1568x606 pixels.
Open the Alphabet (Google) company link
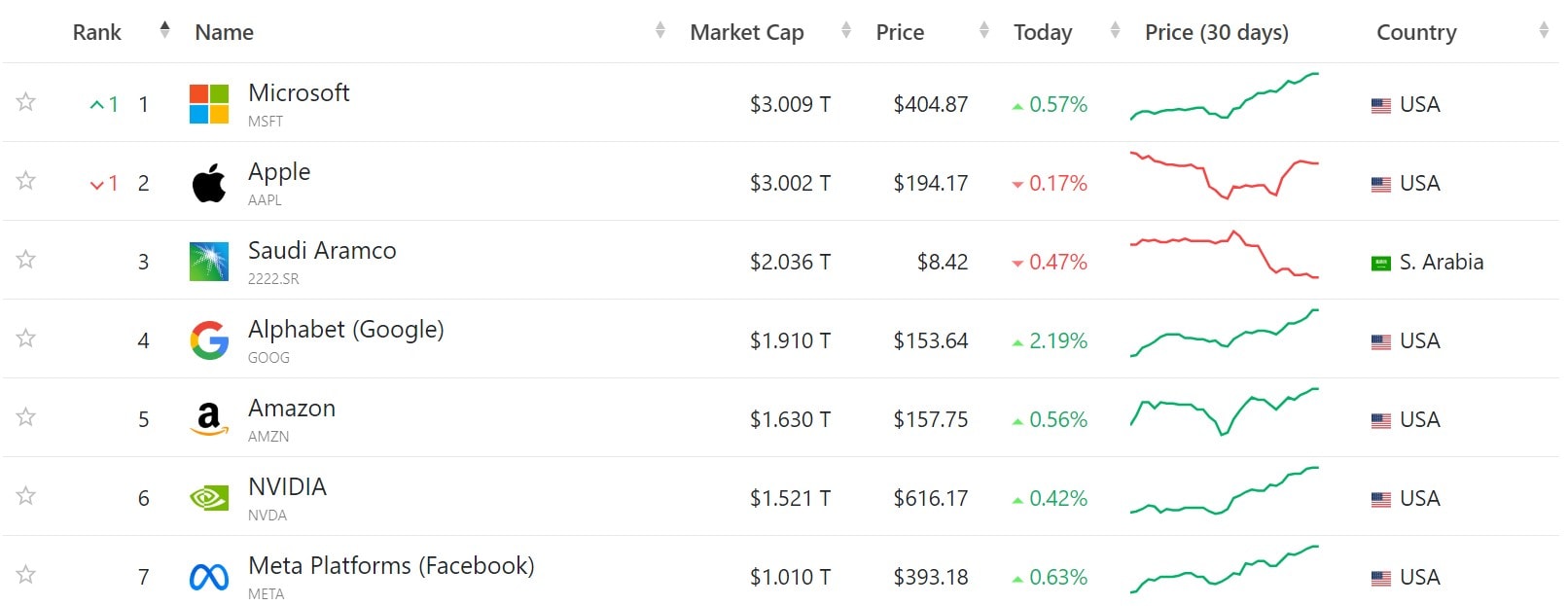click(x=345, y=330)
